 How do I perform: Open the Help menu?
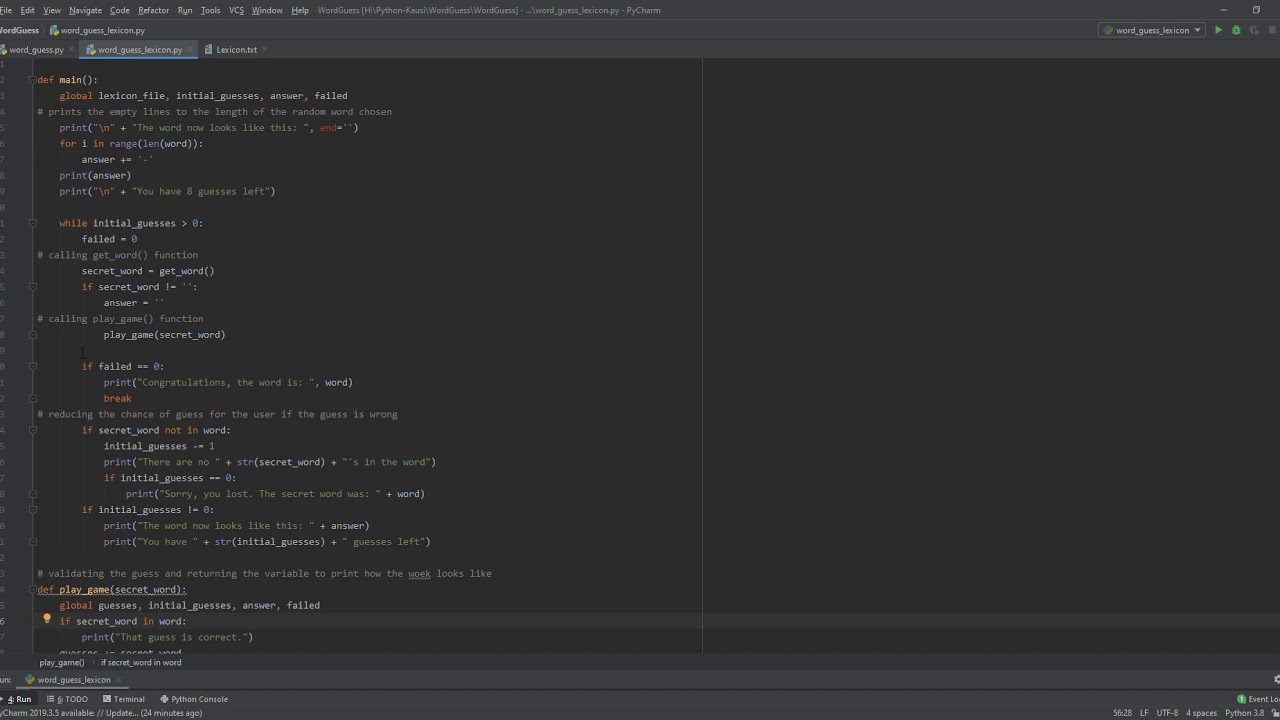point(300,10)
